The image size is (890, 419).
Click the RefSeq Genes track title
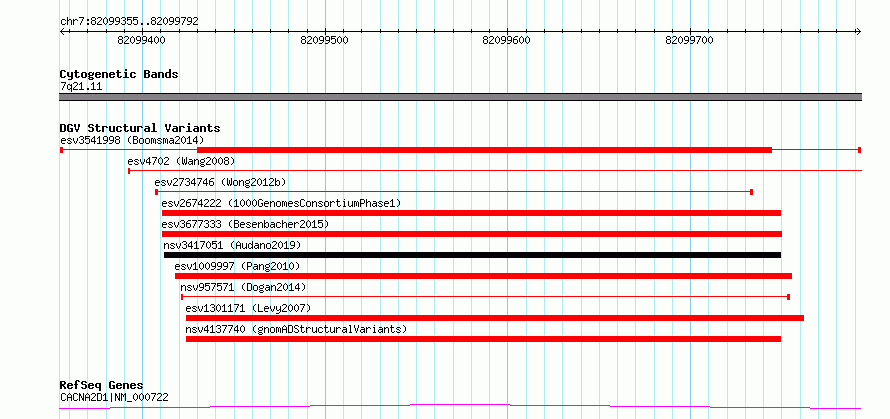102,386
